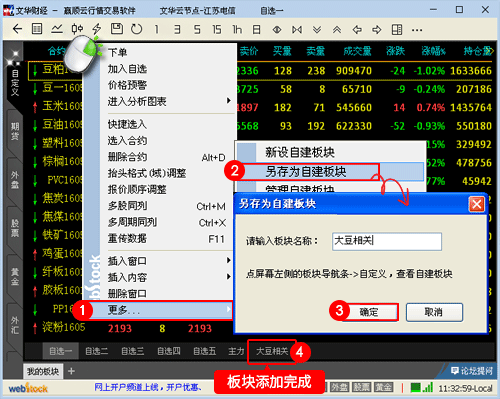Click the 板块名称 input field
Screen dimensions: 500x399
click(x=387, y=241)
